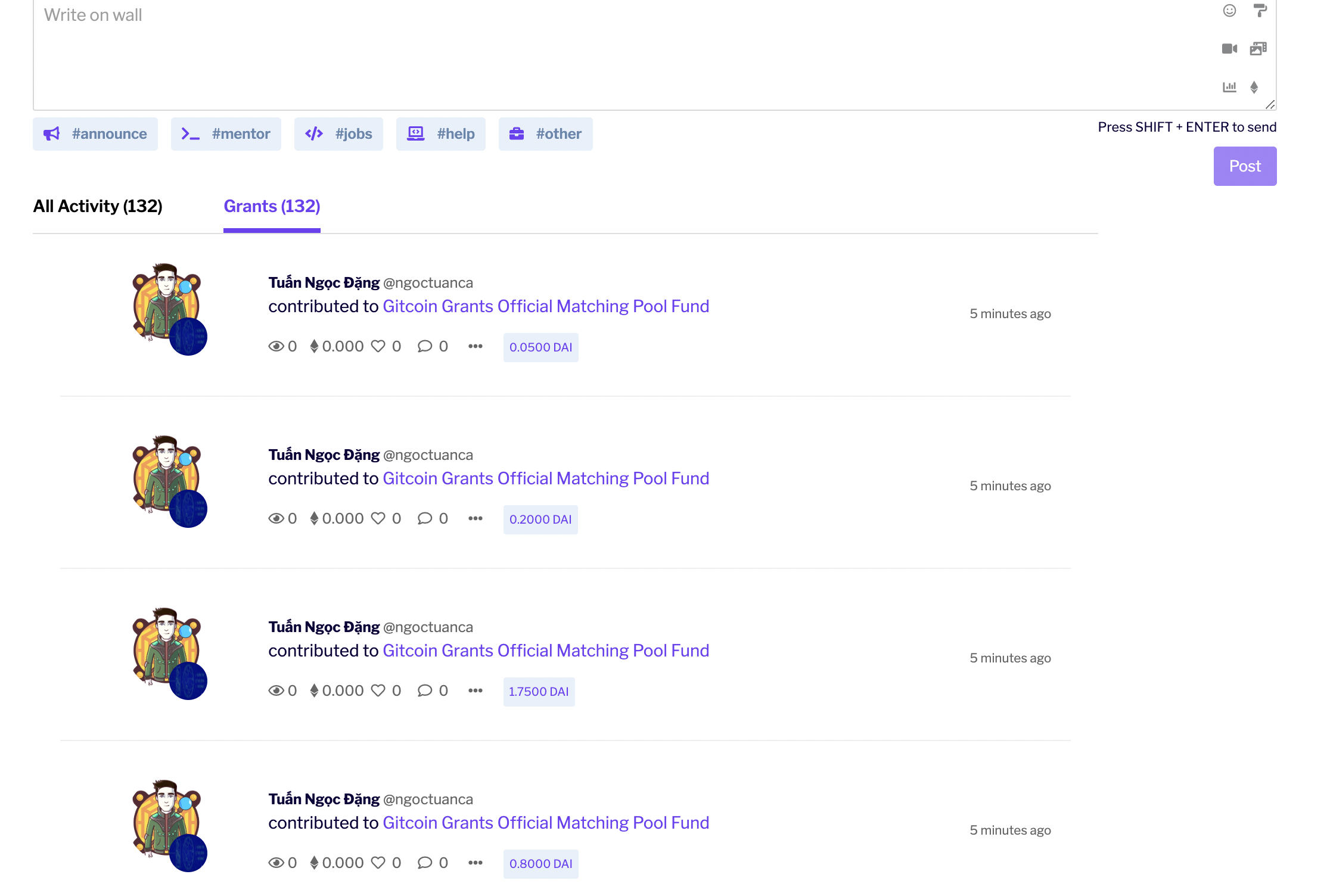Expand more options on 0.0500 DAI post
This screenshot has height=896, width=1327.
point(475,347)
